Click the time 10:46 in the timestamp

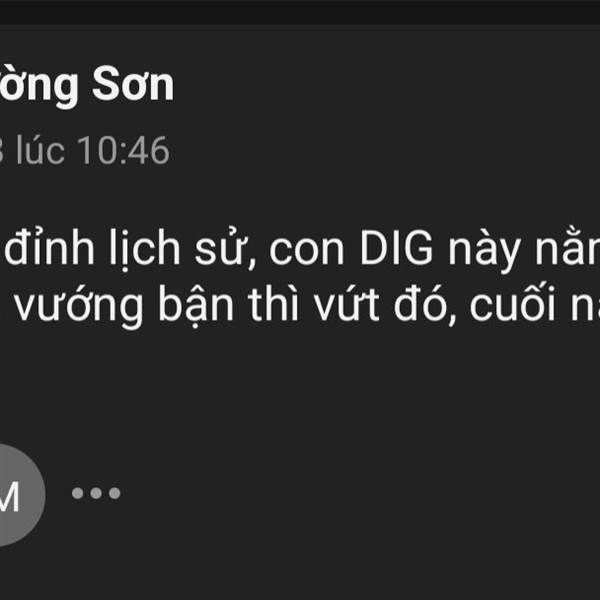(123, 151)
